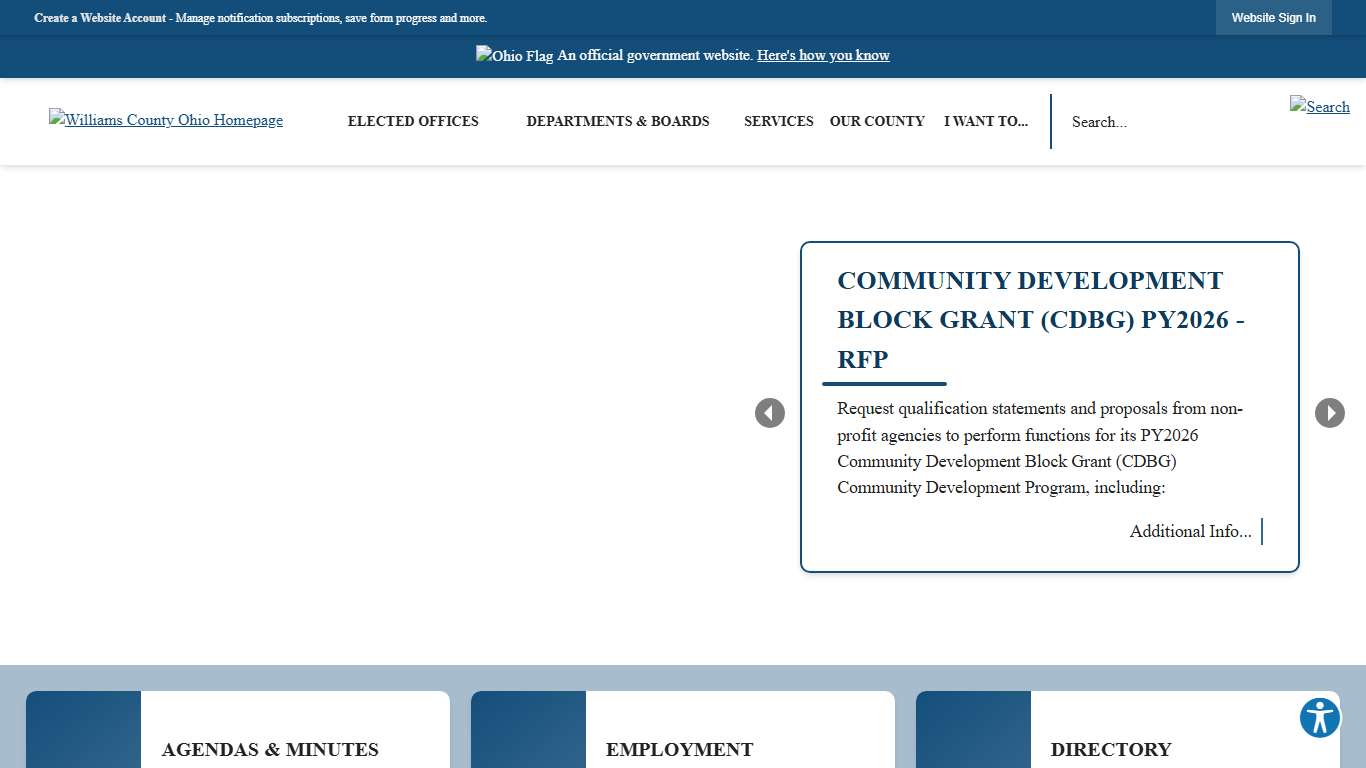Click Create a Website Account

(99, 18)
